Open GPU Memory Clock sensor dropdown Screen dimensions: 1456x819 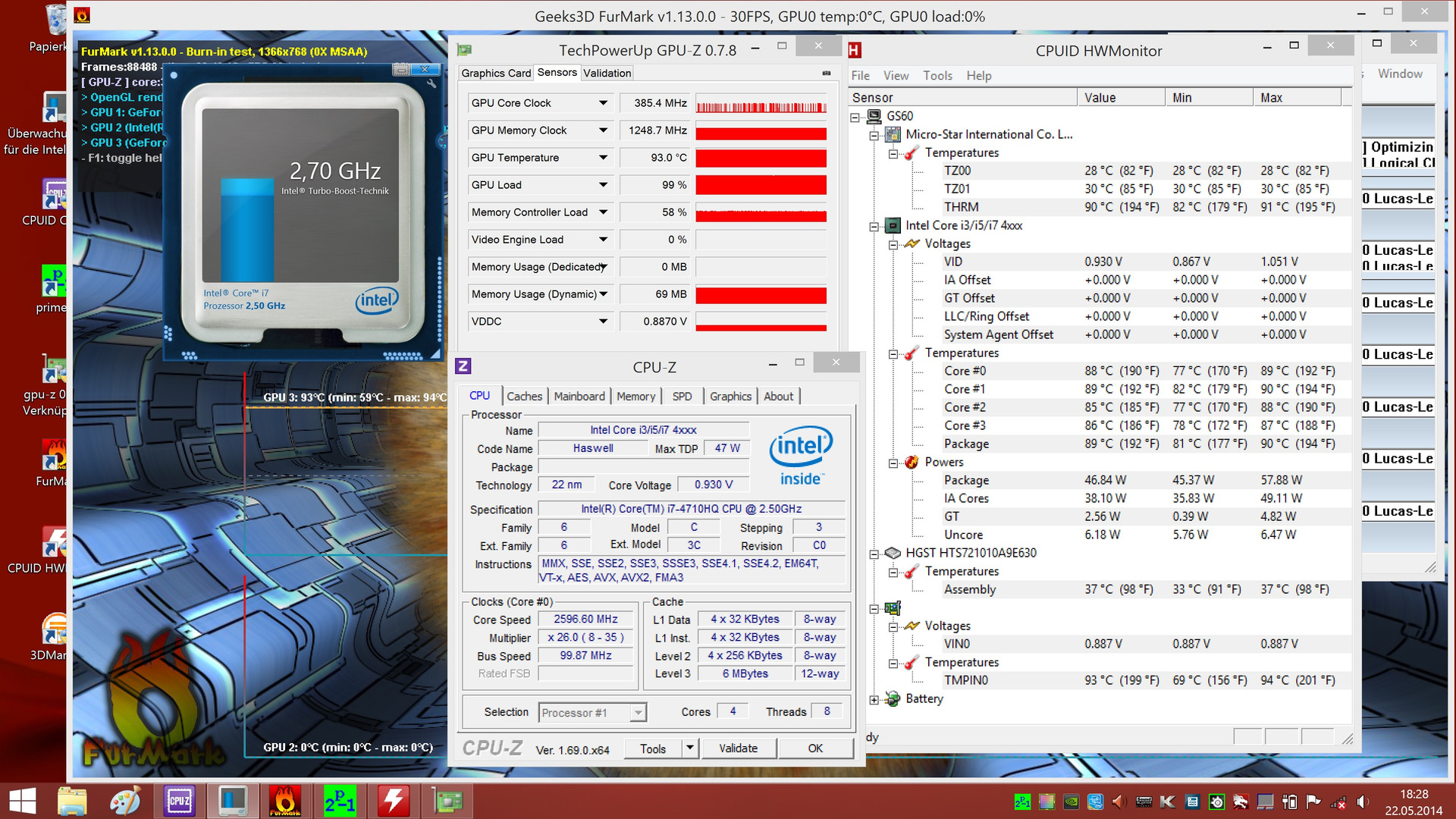[603, 130]
